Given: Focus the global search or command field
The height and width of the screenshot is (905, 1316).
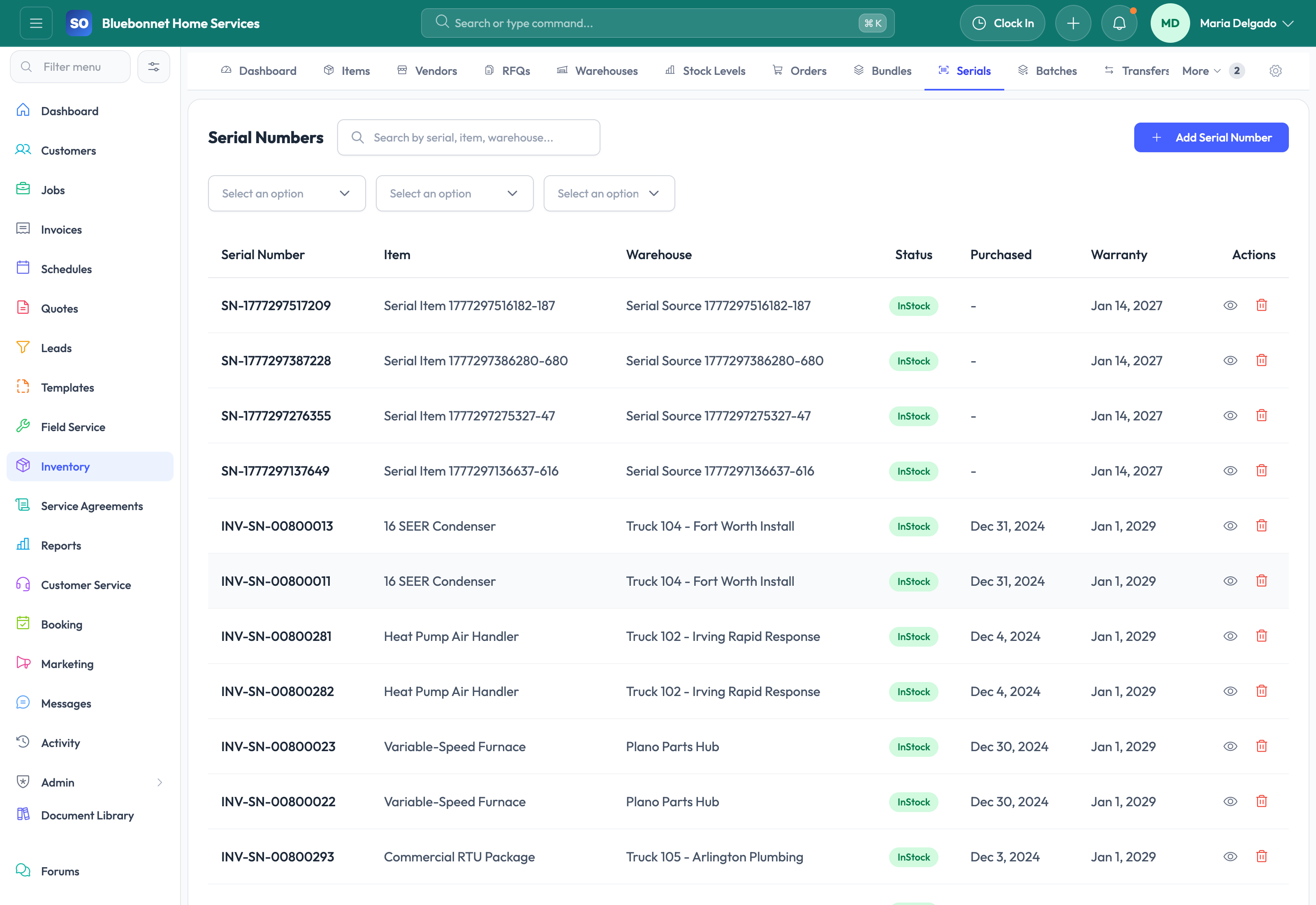Looking at the screenshot, I should [658, 23].
